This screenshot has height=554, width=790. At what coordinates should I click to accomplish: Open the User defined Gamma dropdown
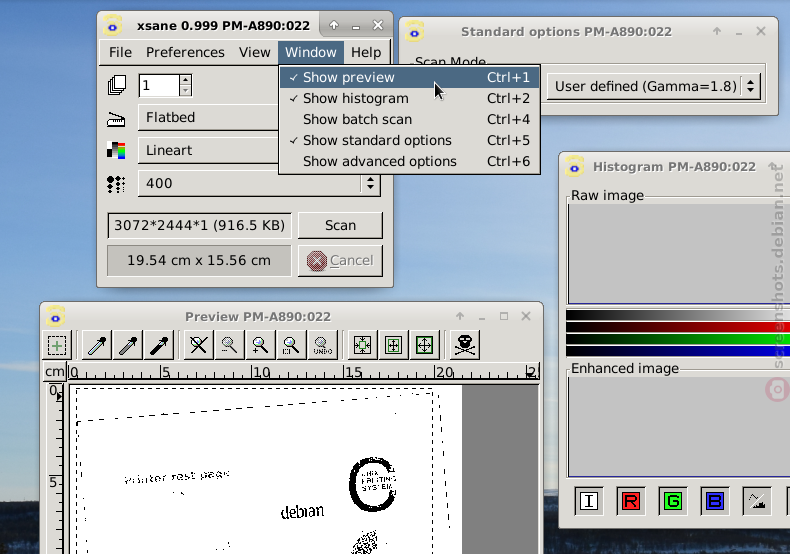click(x=653, y=86)
